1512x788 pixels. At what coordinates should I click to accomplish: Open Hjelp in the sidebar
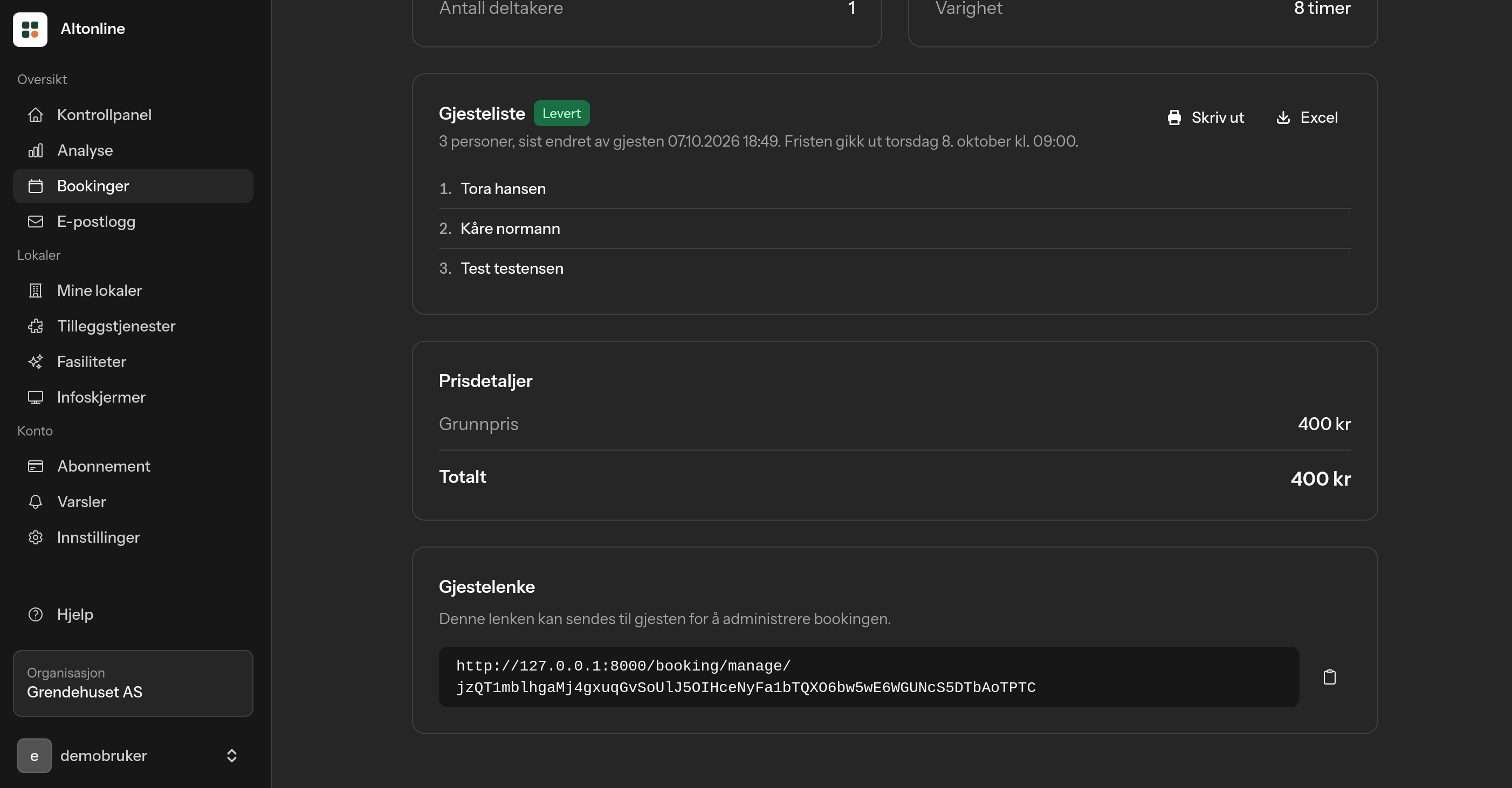click(133, 614)
